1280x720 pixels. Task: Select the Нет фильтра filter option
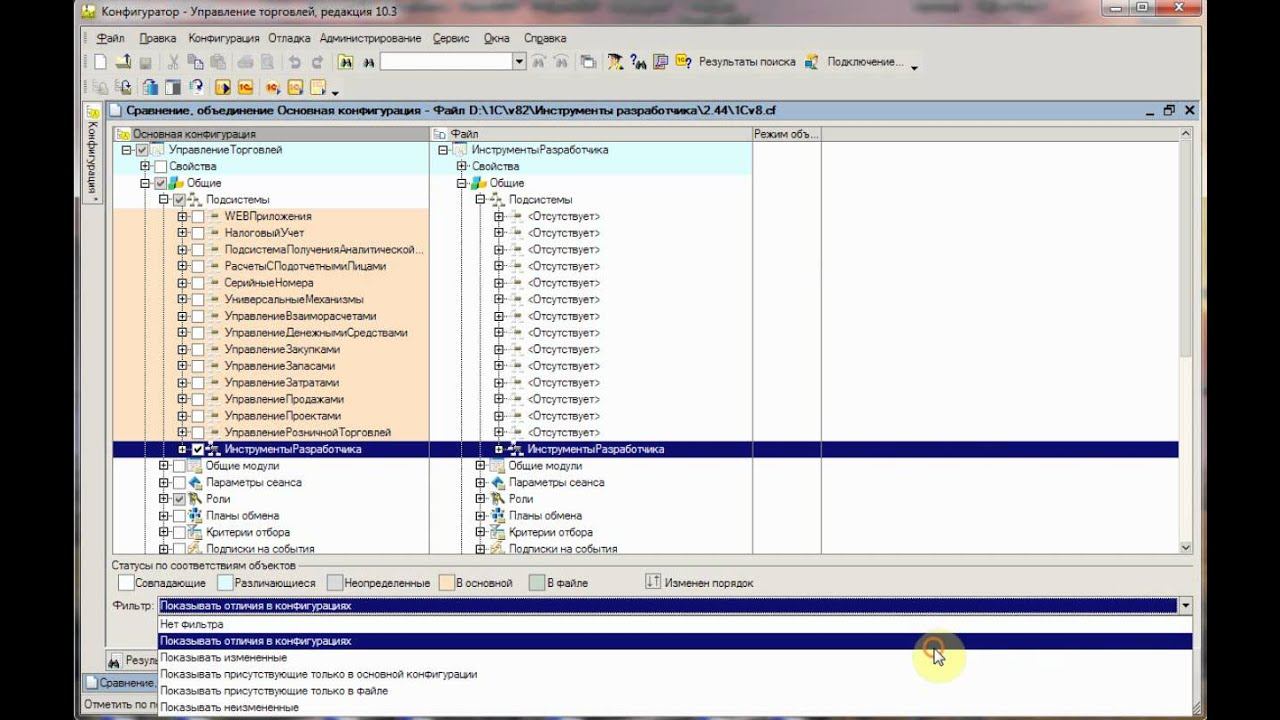pyautogui.click(x=675, y=624)
